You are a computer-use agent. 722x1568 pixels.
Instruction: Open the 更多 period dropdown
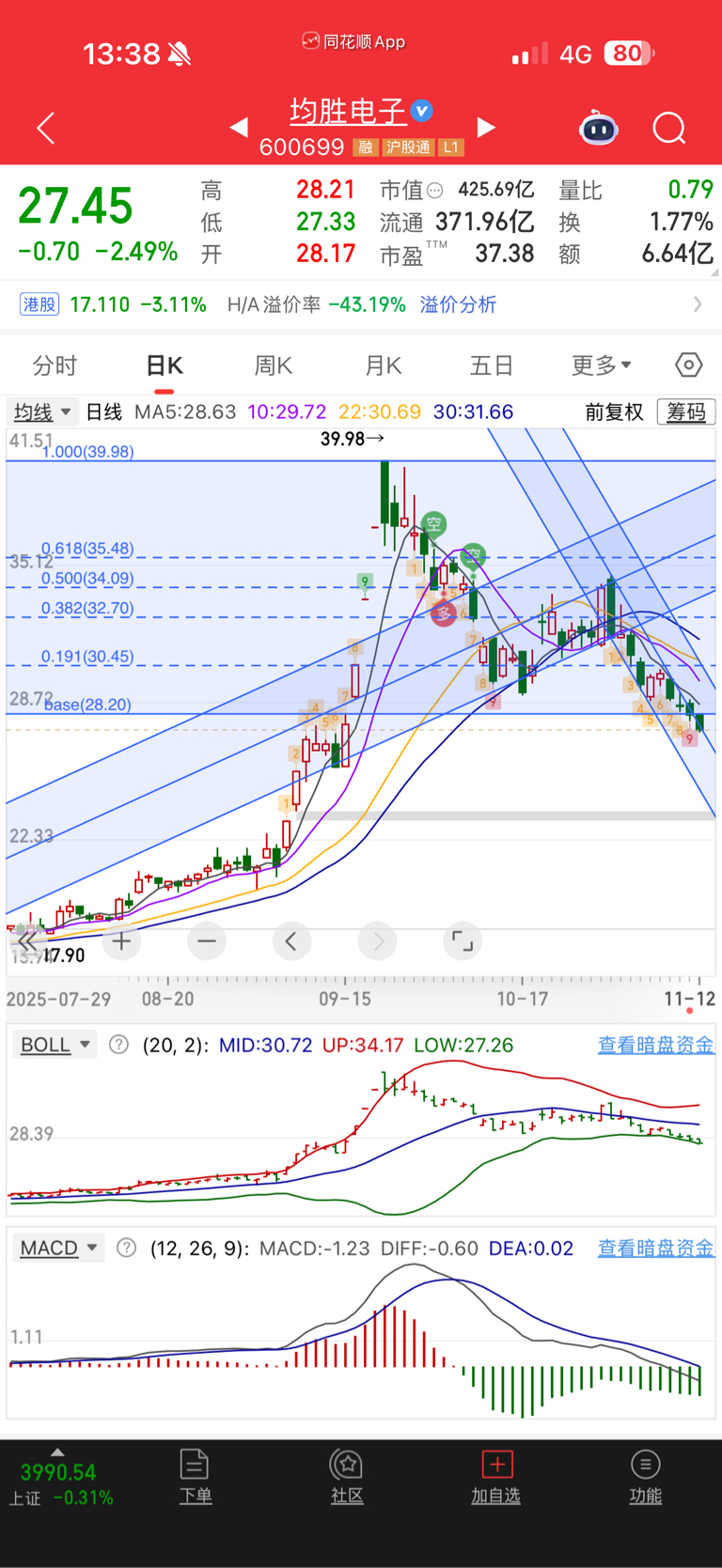tap(602, 365)
